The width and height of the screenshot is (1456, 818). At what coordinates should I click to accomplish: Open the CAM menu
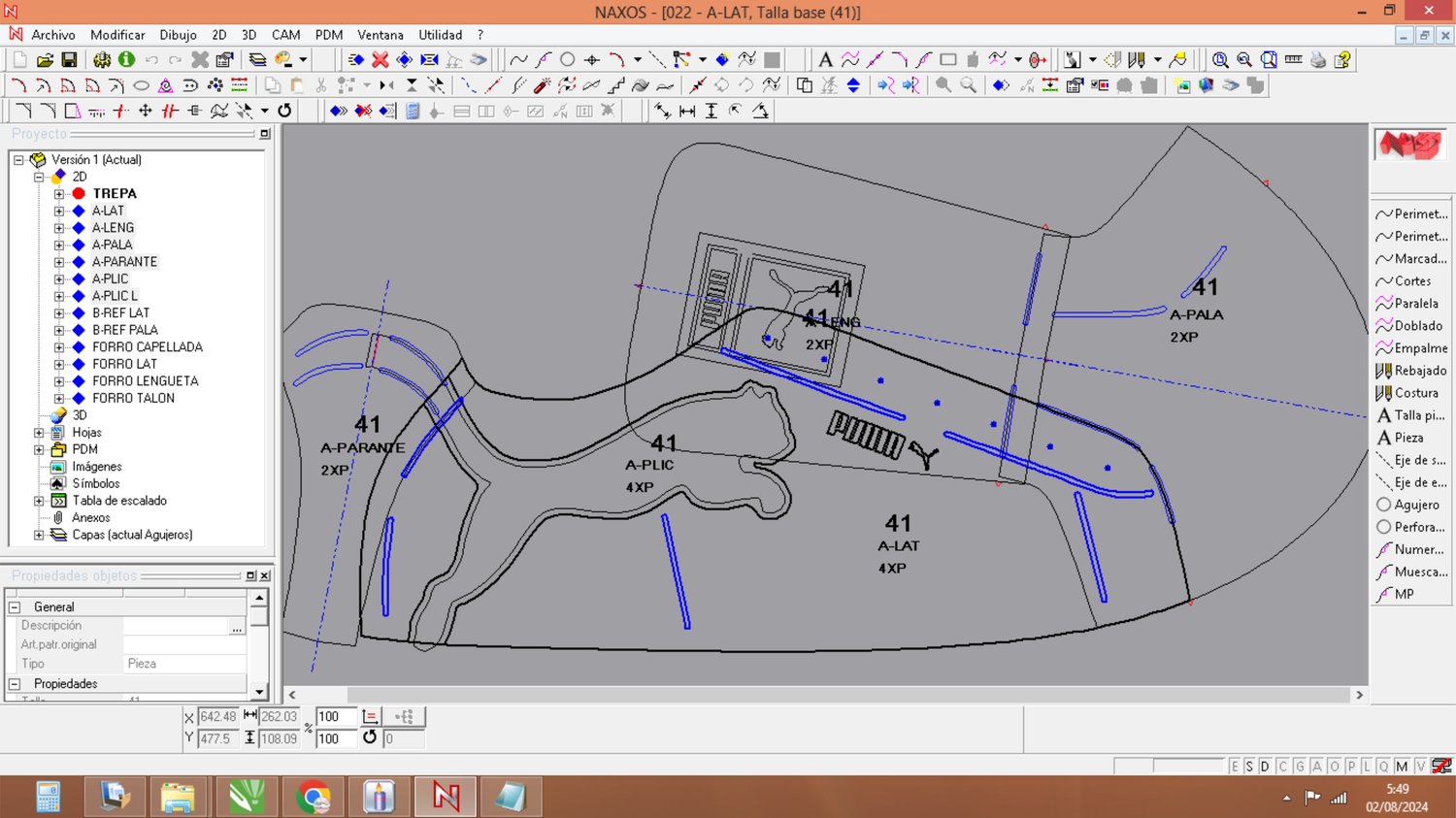coord(285,35)
